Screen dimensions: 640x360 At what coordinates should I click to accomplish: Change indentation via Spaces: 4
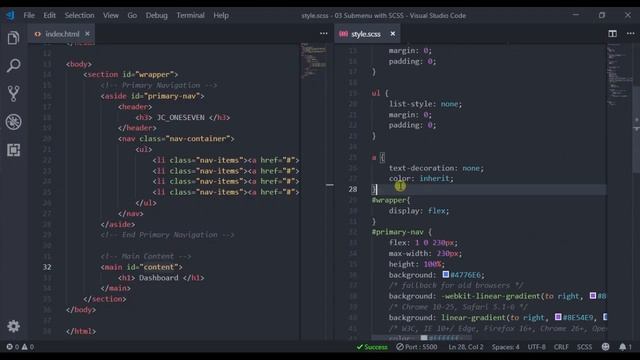[505, 347]
